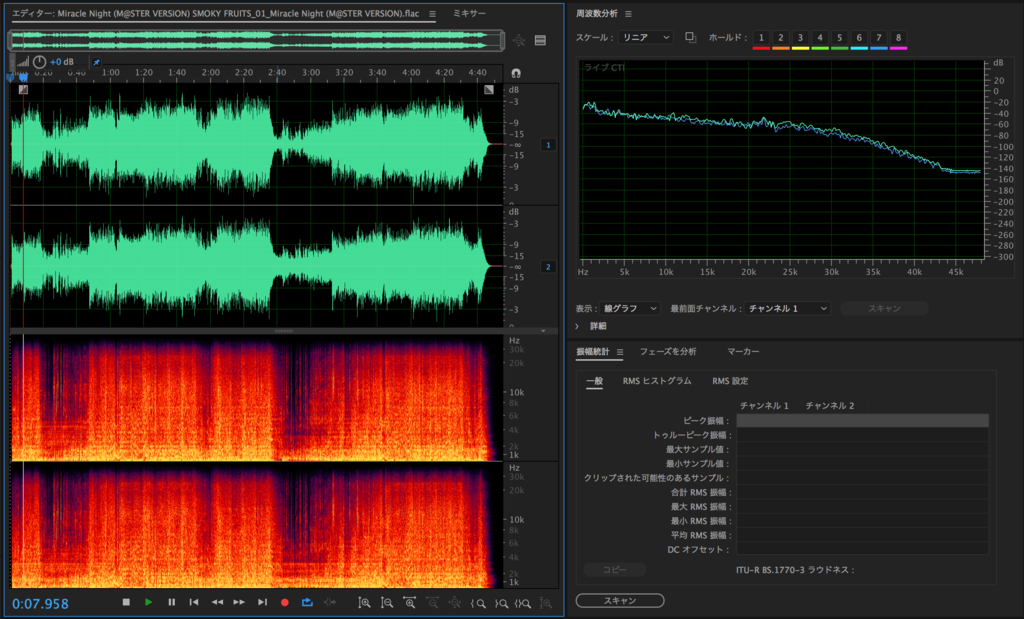Zoom out full on all axes
The width and height of the screenshot is (1024, 619).
[x=455, y=603]
